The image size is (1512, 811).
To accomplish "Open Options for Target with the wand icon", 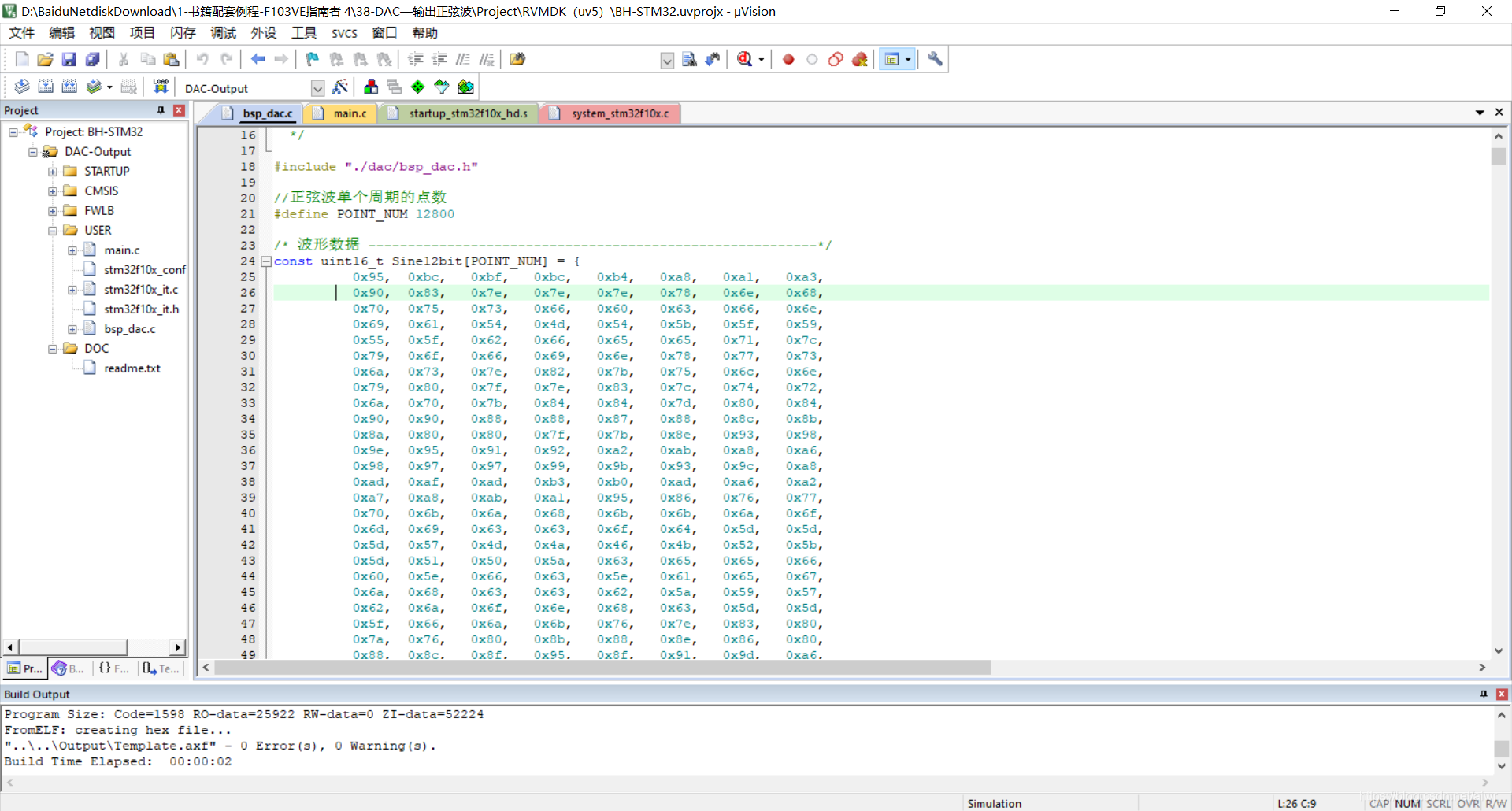I will [x=340, y=87].
